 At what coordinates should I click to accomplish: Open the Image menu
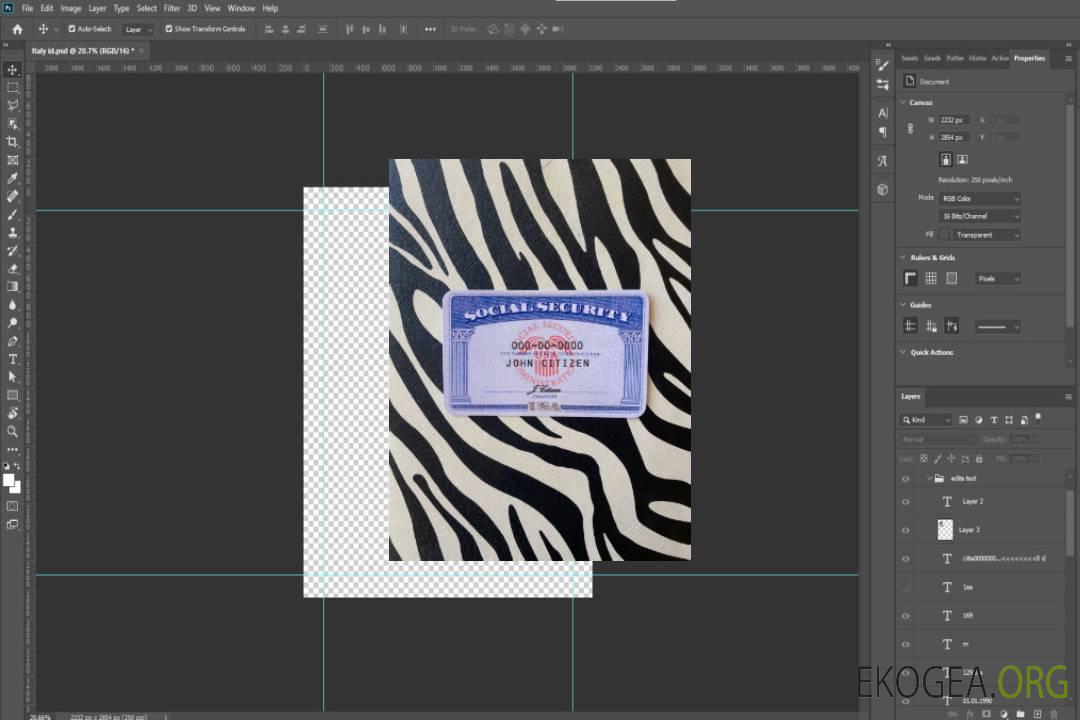coord(70,8)
